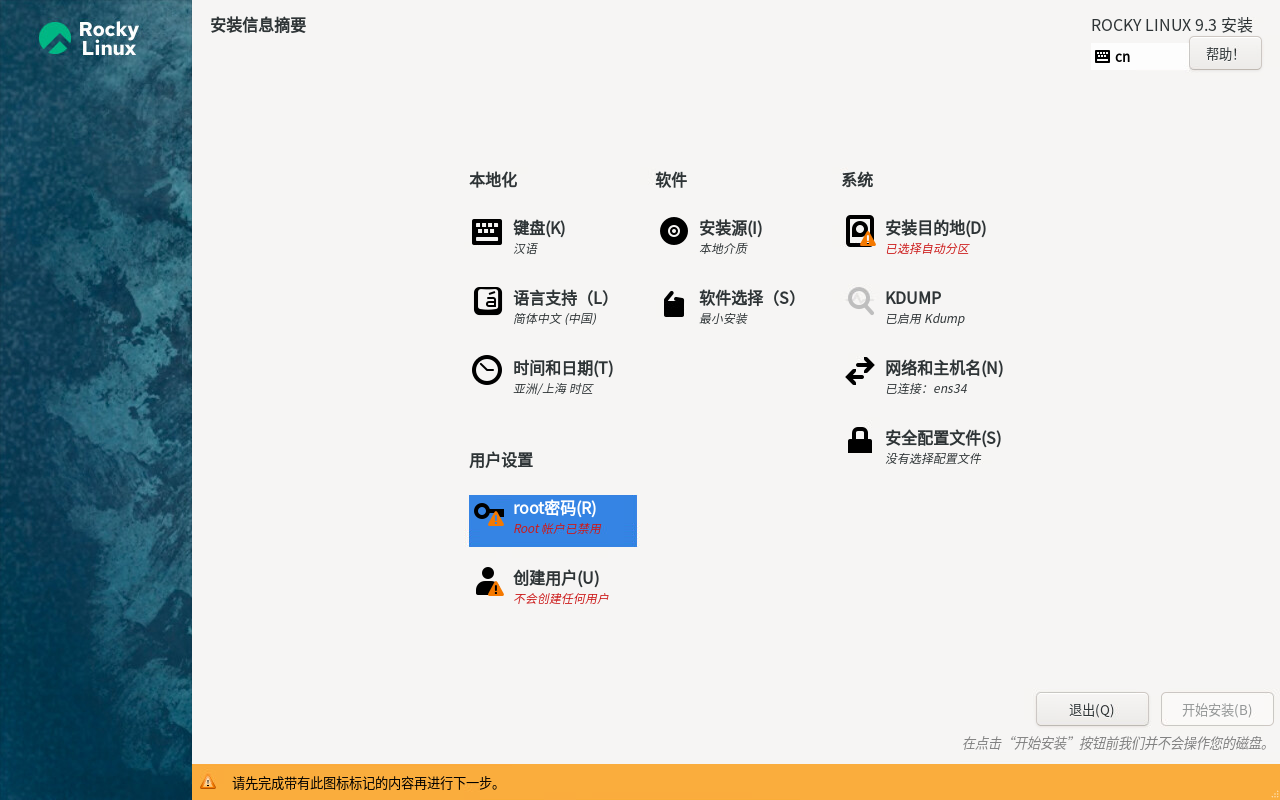Open 软件选择 (S) configuration
Image resolution: width=1280 pixels, height=800 pixels.
pos(747,298)
